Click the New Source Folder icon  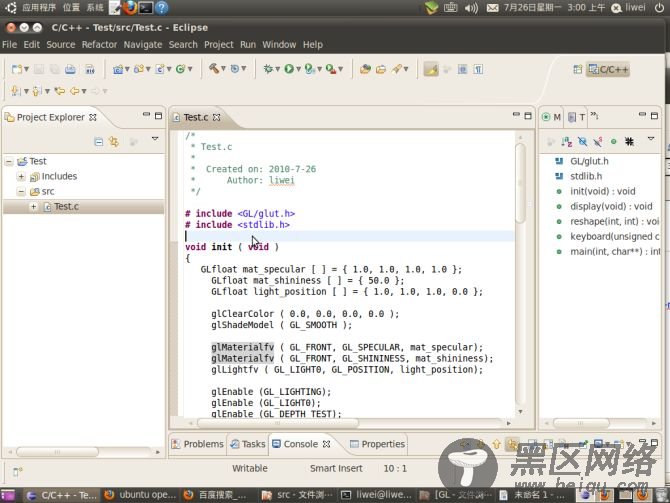tap(138, 69)
